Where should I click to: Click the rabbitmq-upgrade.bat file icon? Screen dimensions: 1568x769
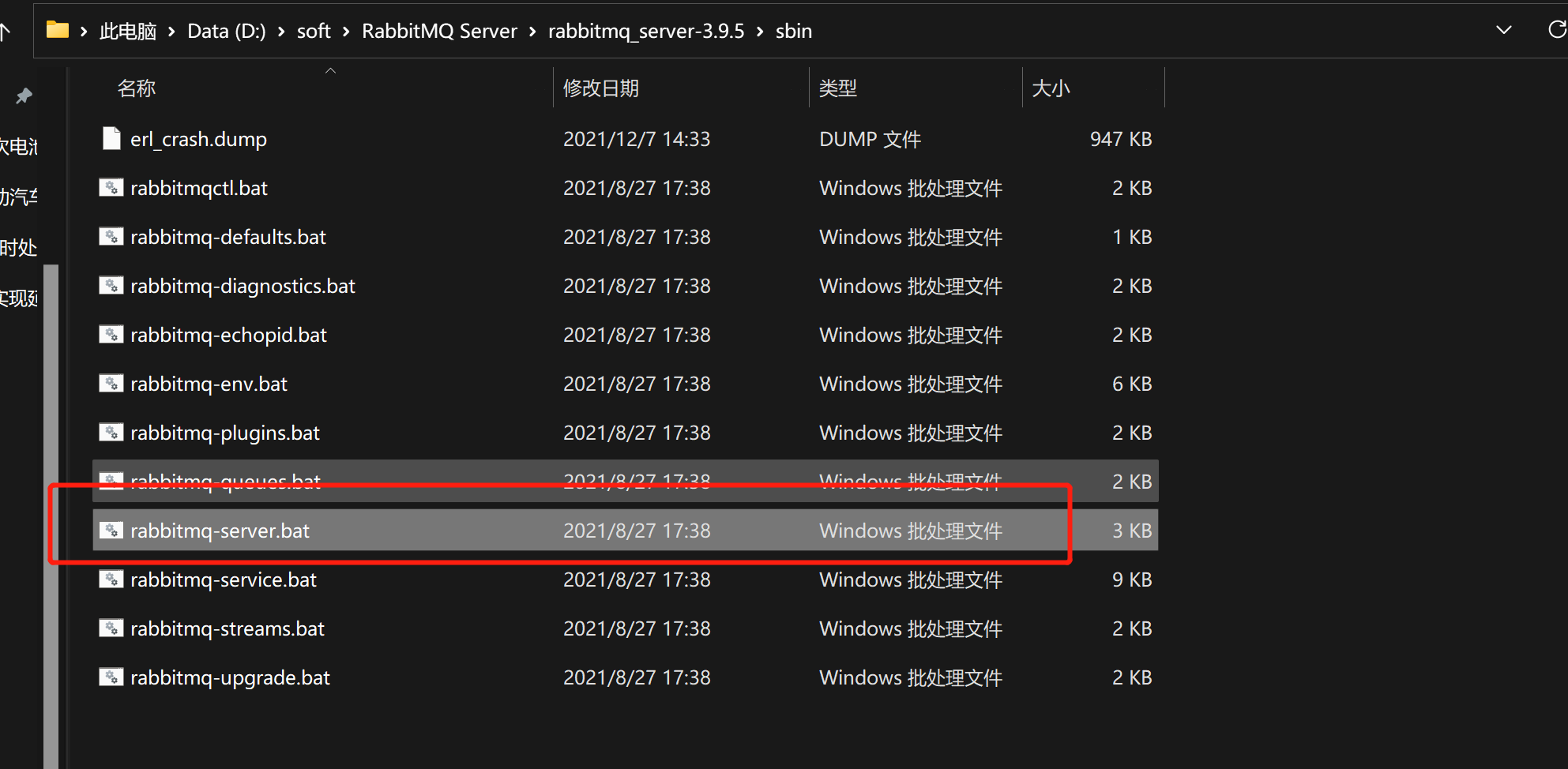click(111, 677)
